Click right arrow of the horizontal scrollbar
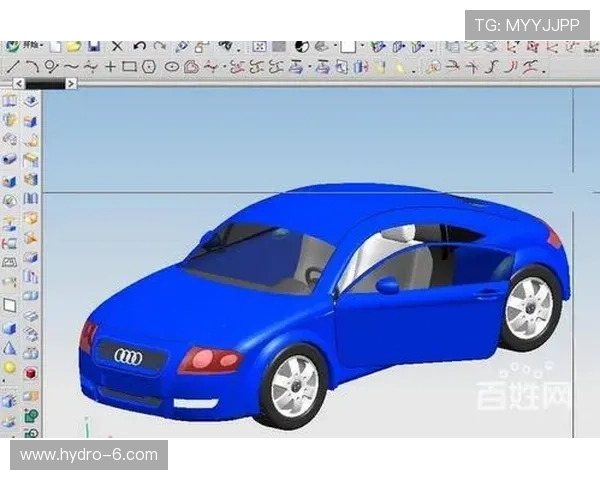The image size is (600, 480). [72, 84]
